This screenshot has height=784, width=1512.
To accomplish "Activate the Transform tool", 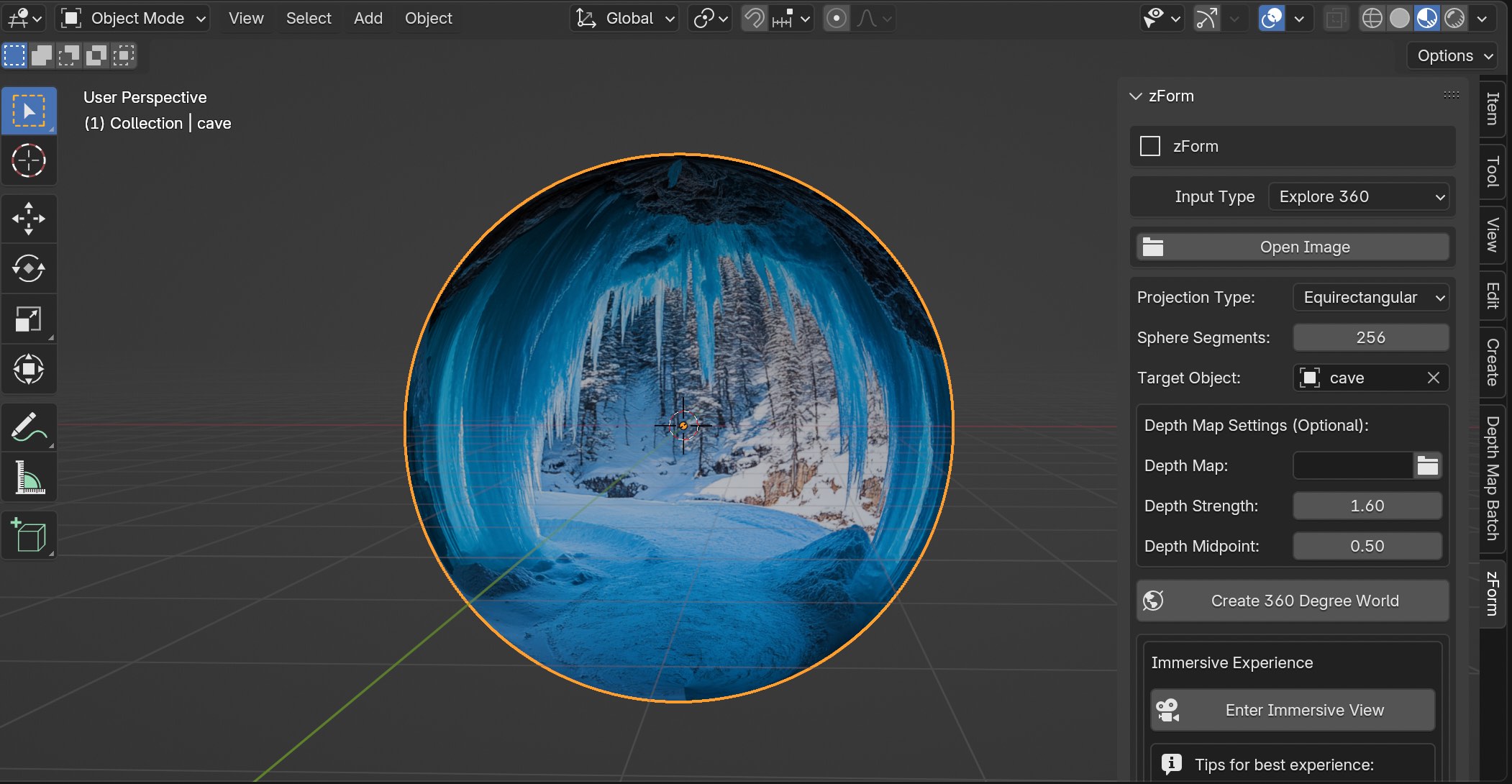I will click(x=29, y=369).
